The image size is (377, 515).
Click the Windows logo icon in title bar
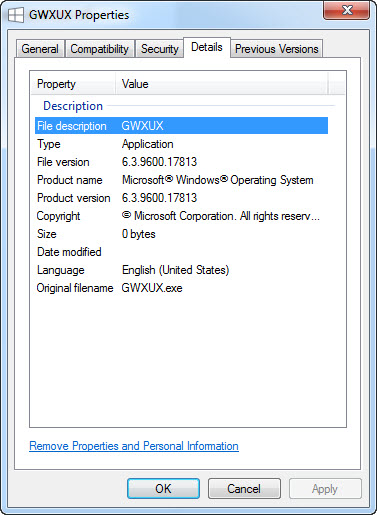(16, 15)
